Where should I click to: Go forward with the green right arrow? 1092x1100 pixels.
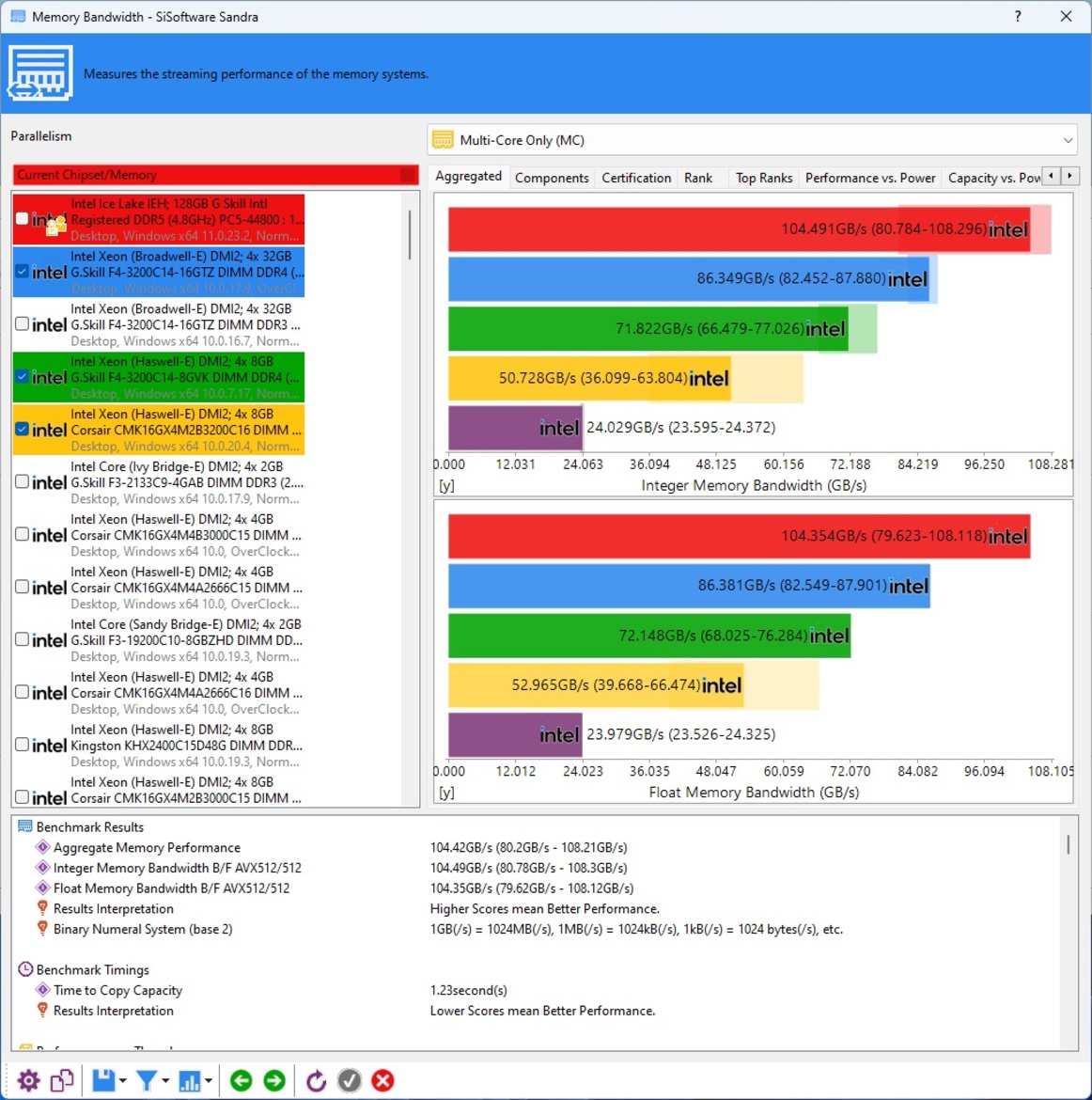pos(274,1080)
